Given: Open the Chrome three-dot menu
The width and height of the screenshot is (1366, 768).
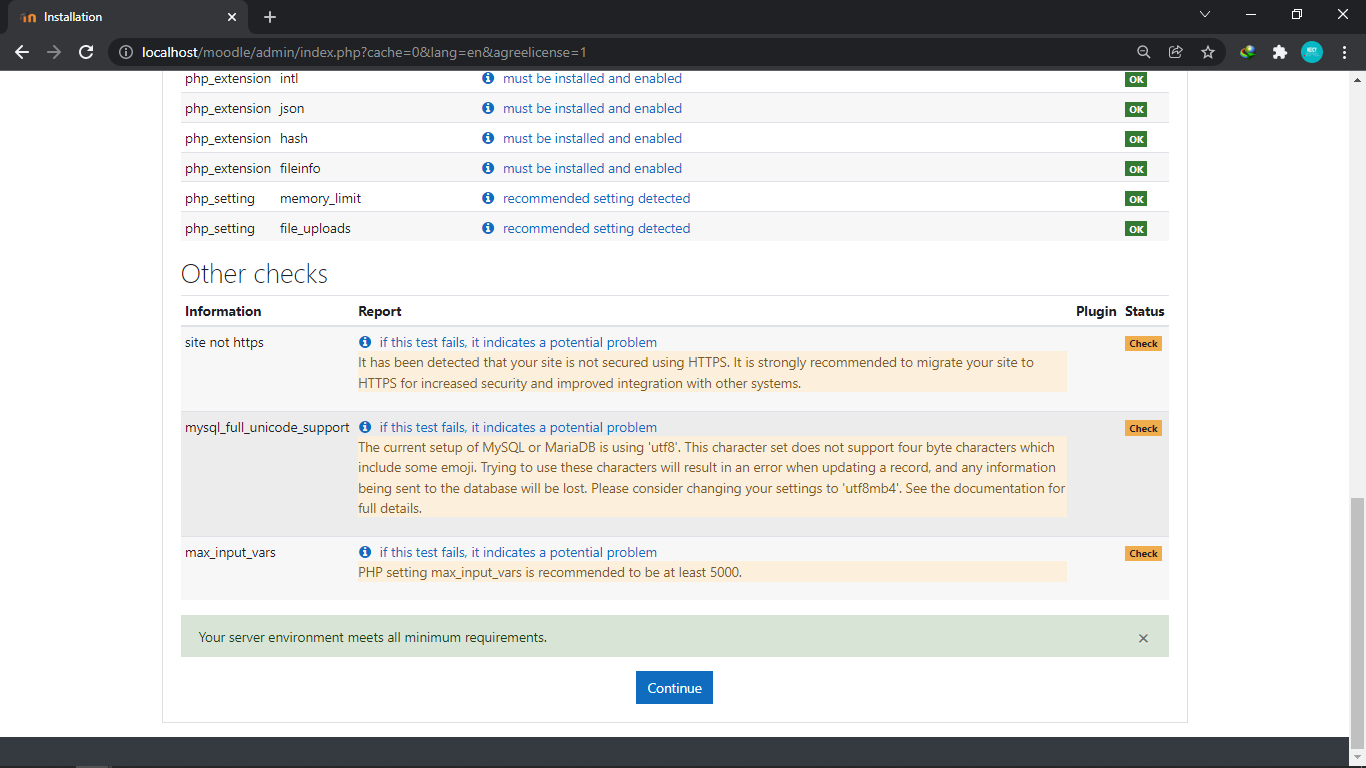Looking at the screenshot, I should pos(1344,52).
